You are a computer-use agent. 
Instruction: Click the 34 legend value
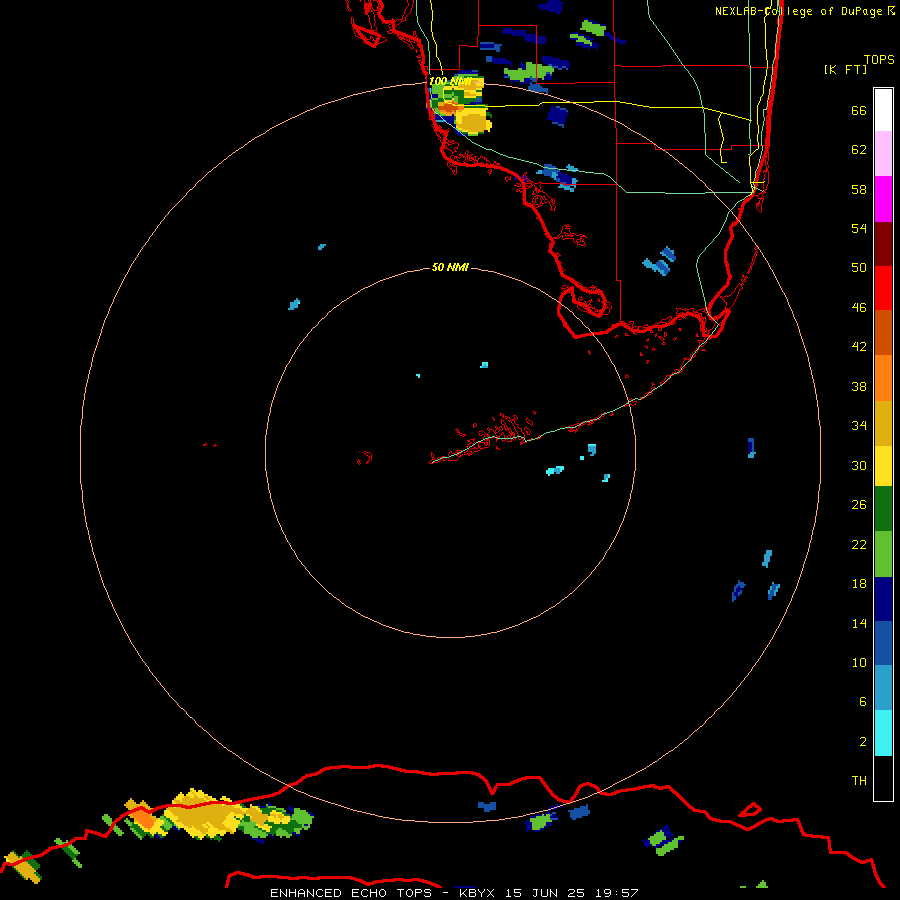coord(859,426)
